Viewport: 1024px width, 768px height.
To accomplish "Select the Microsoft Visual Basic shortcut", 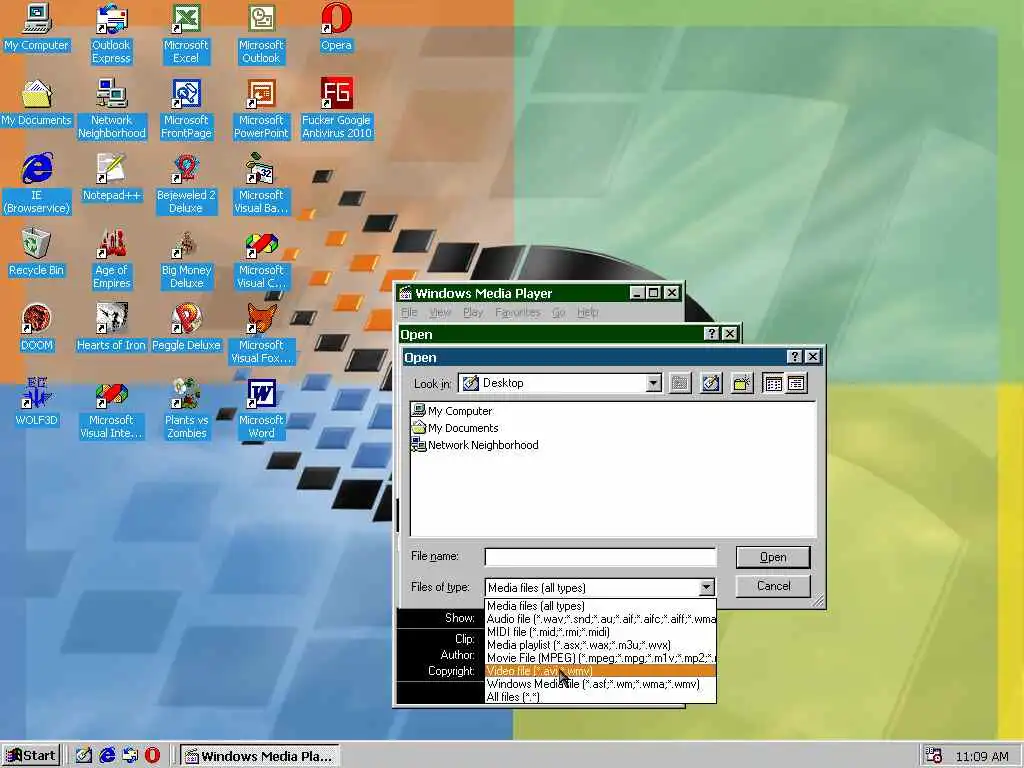I will click(261, 184).
